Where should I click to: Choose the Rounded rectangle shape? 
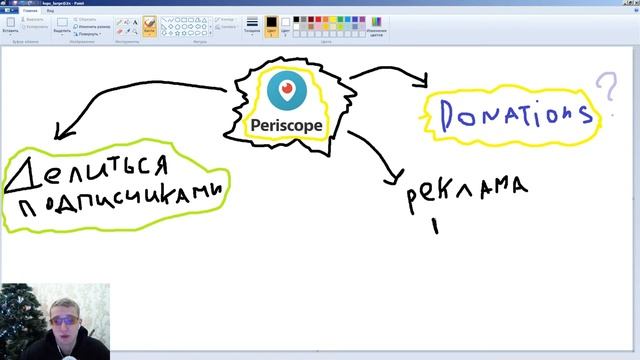tap(191, 20)
